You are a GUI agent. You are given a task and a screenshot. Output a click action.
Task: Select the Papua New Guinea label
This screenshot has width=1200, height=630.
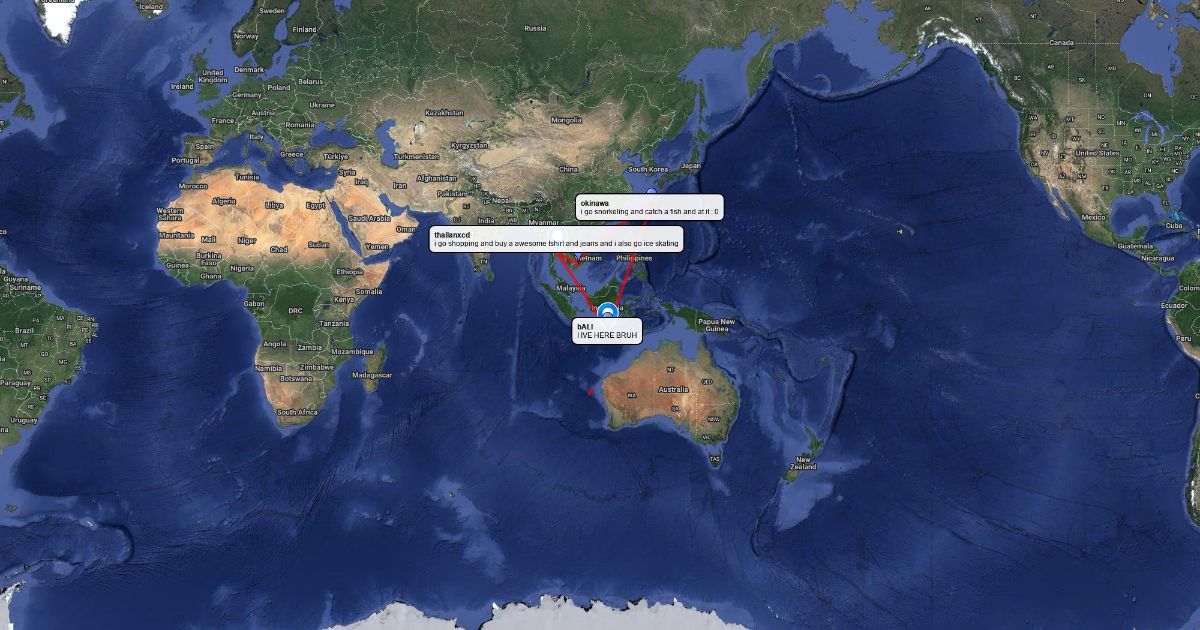coord(716,324)
